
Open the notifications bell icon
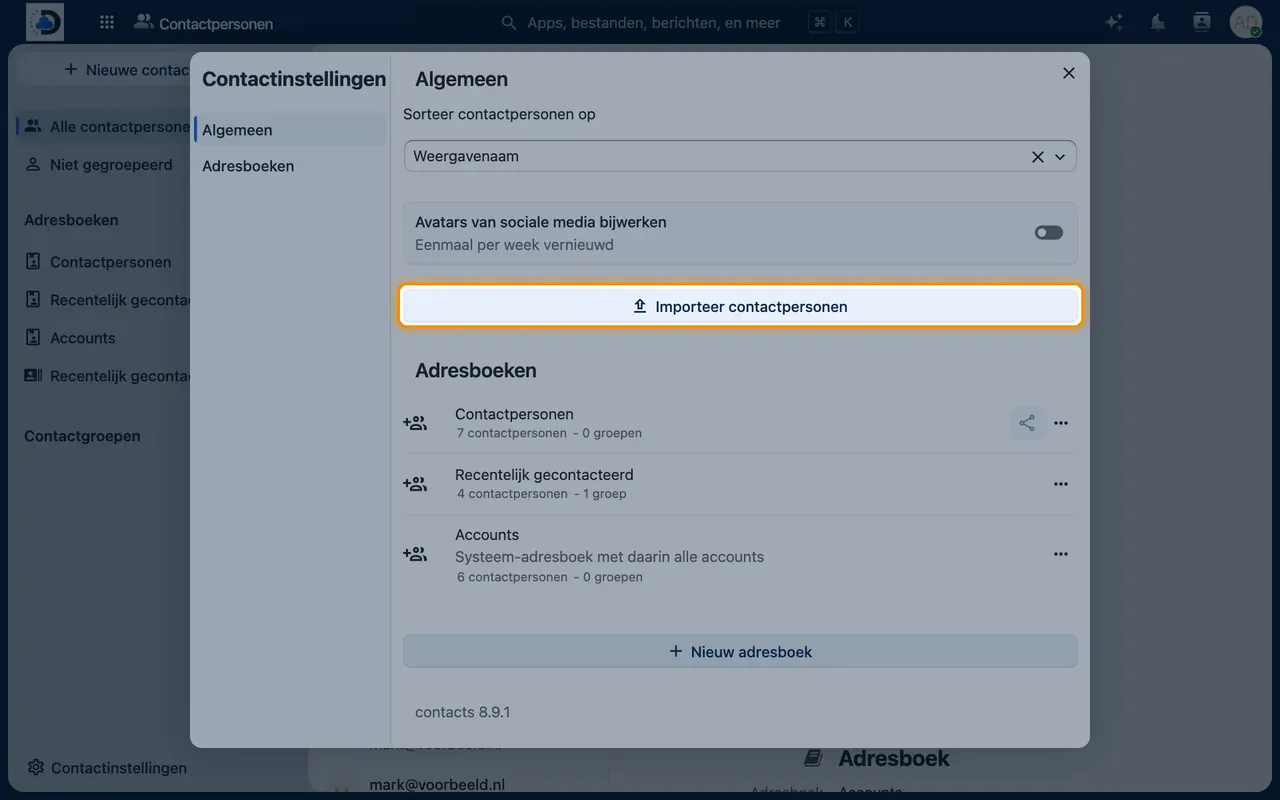[x=1158, y=22]
